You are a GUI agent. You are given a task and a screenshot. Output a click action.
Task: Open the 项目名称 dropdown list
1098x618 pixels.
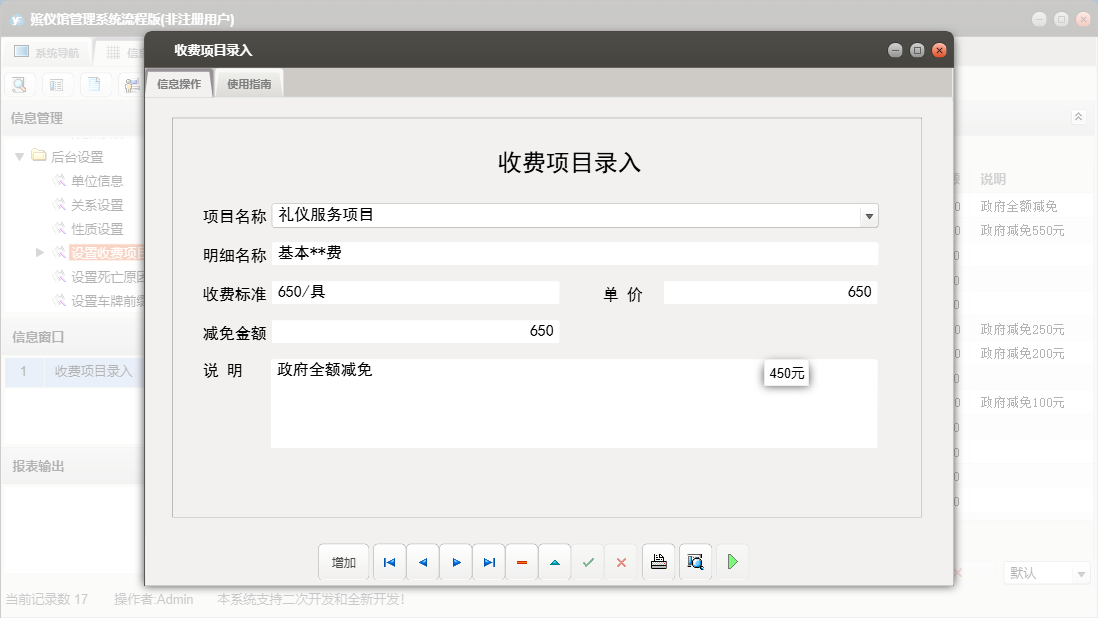(x=869, y=216)
